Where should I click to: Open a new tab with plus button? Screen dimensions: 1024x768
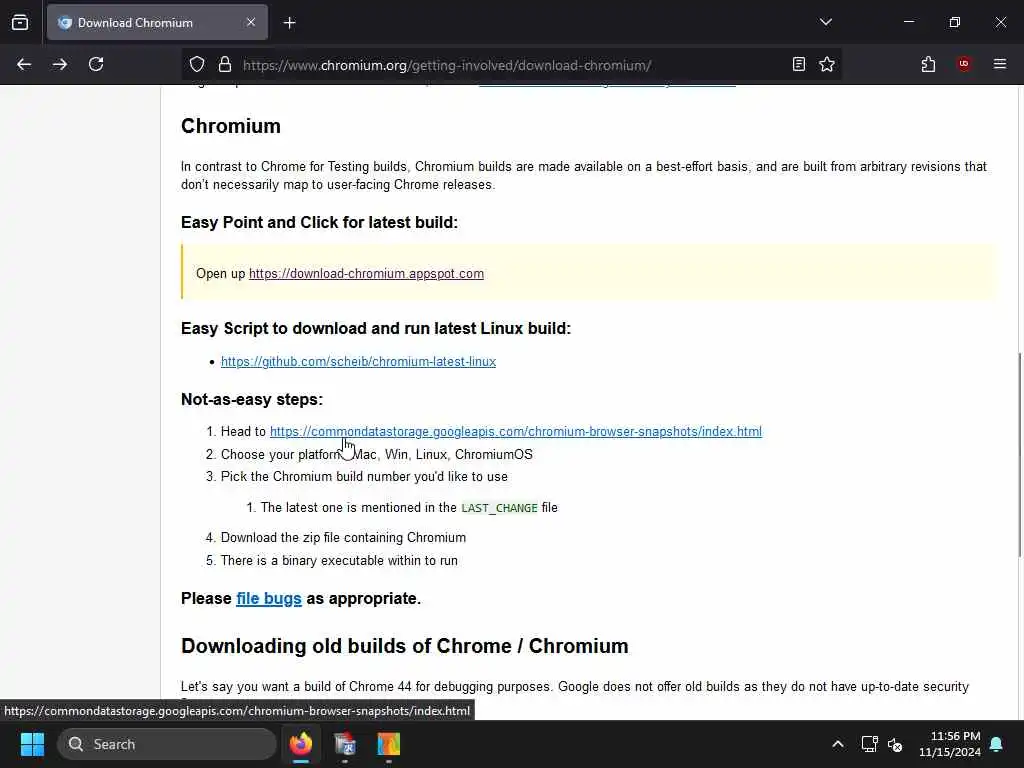click(289, 23)
